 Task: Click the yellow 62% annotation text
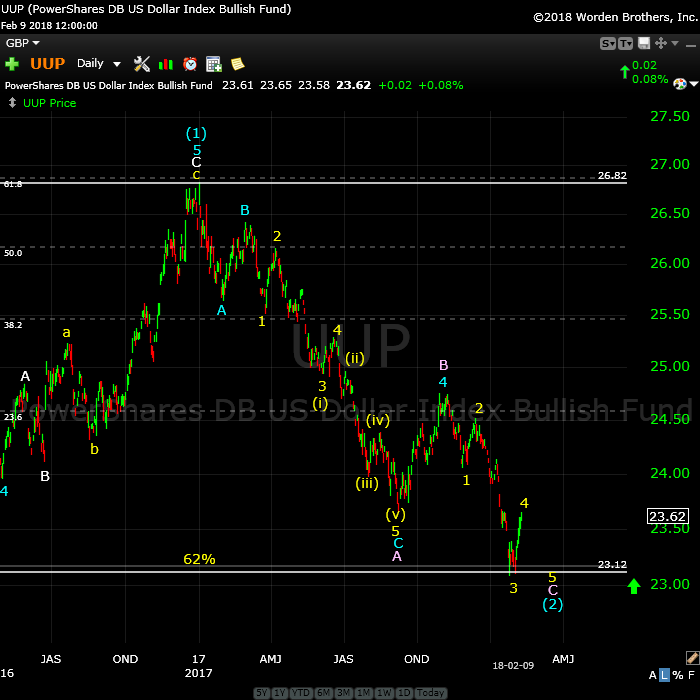click(199, 559)
